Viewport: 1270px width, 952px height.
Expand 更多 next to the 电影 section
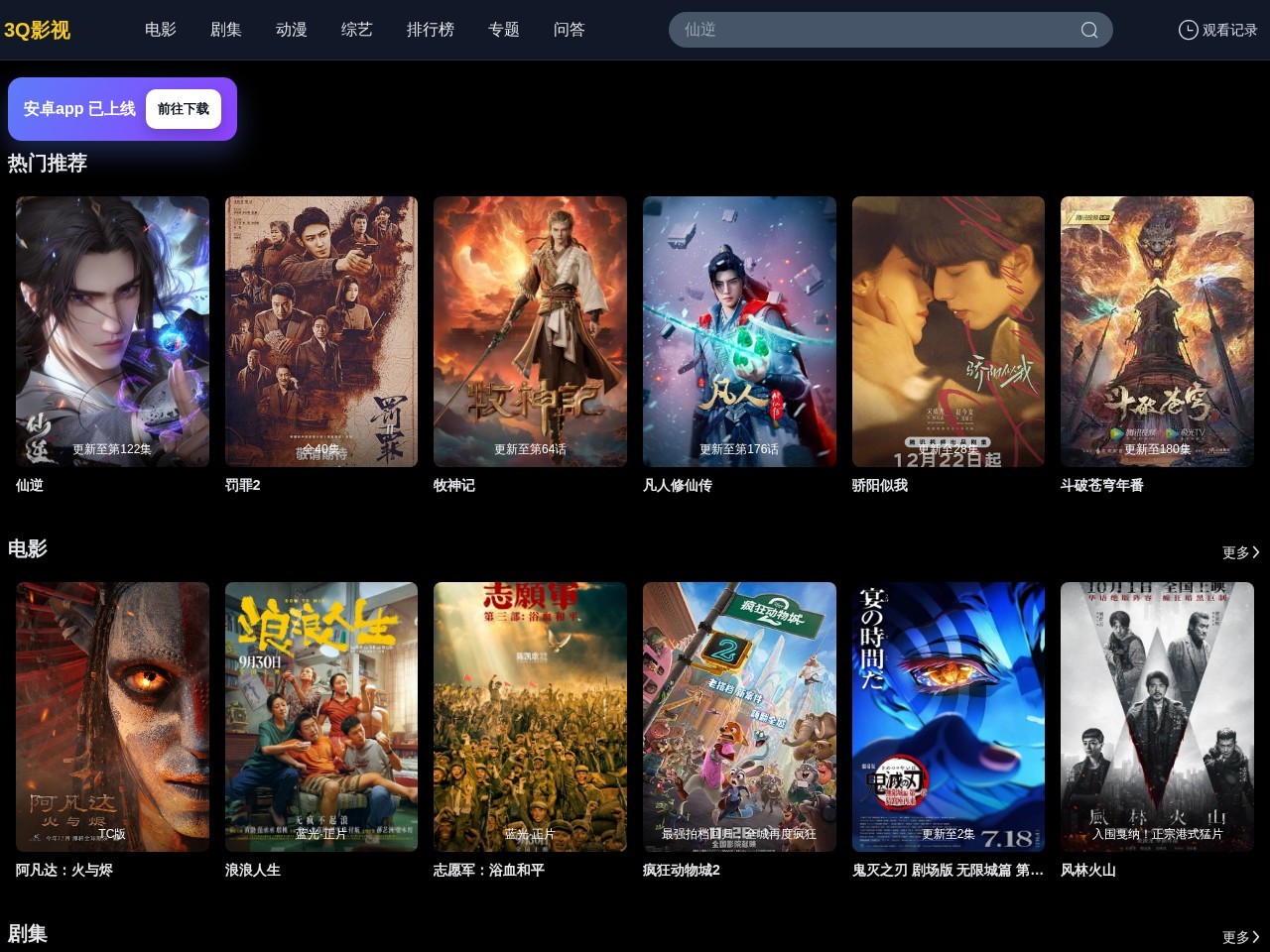pyautogui.click(x=1240, y=552)
